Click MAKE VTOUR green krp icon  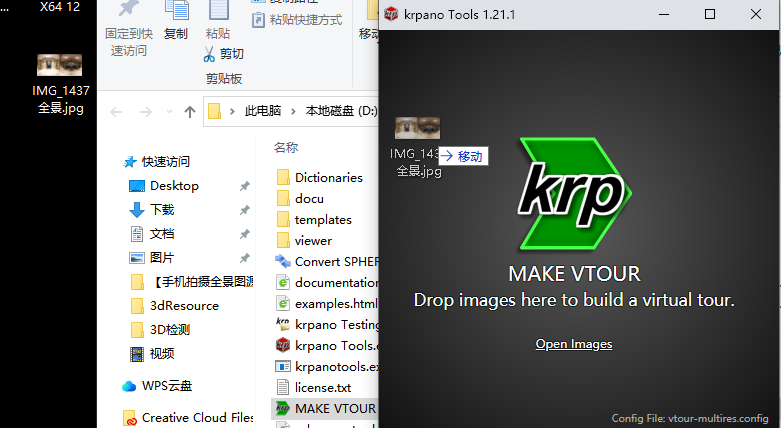(283, 409)
